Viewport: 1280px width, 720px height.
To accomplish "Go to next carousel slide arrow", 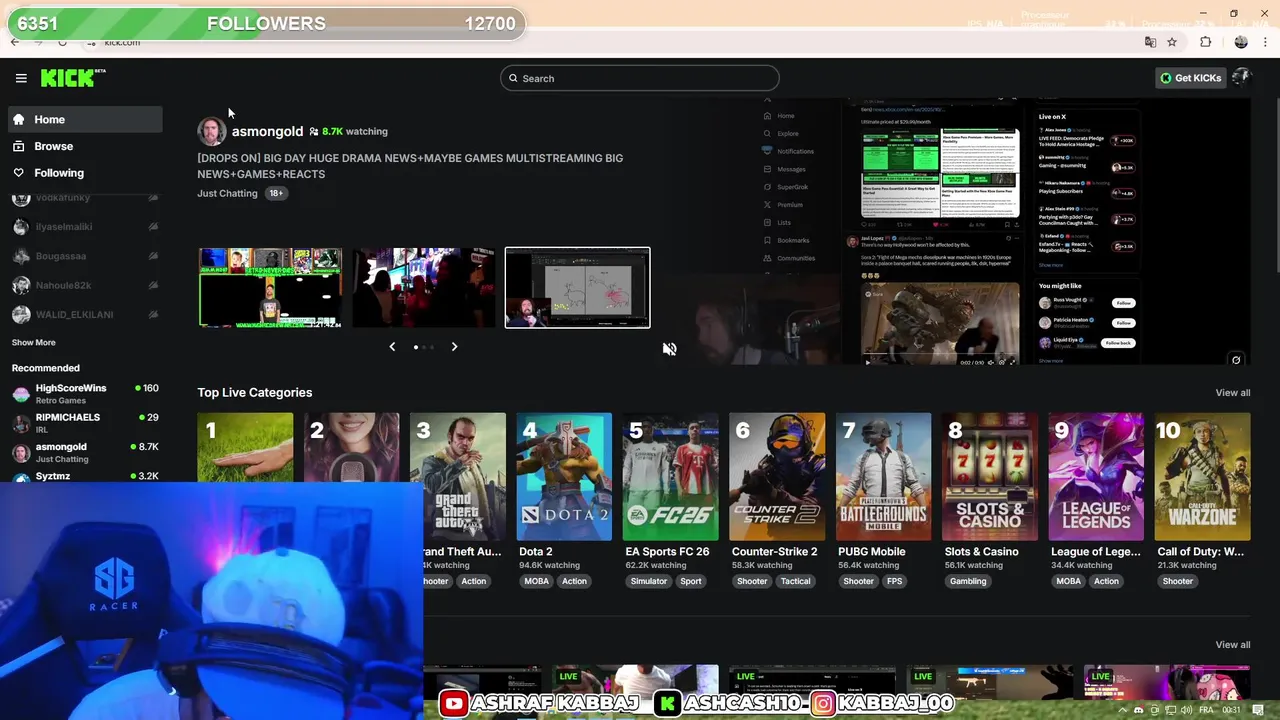I will [x=454, y=347].
